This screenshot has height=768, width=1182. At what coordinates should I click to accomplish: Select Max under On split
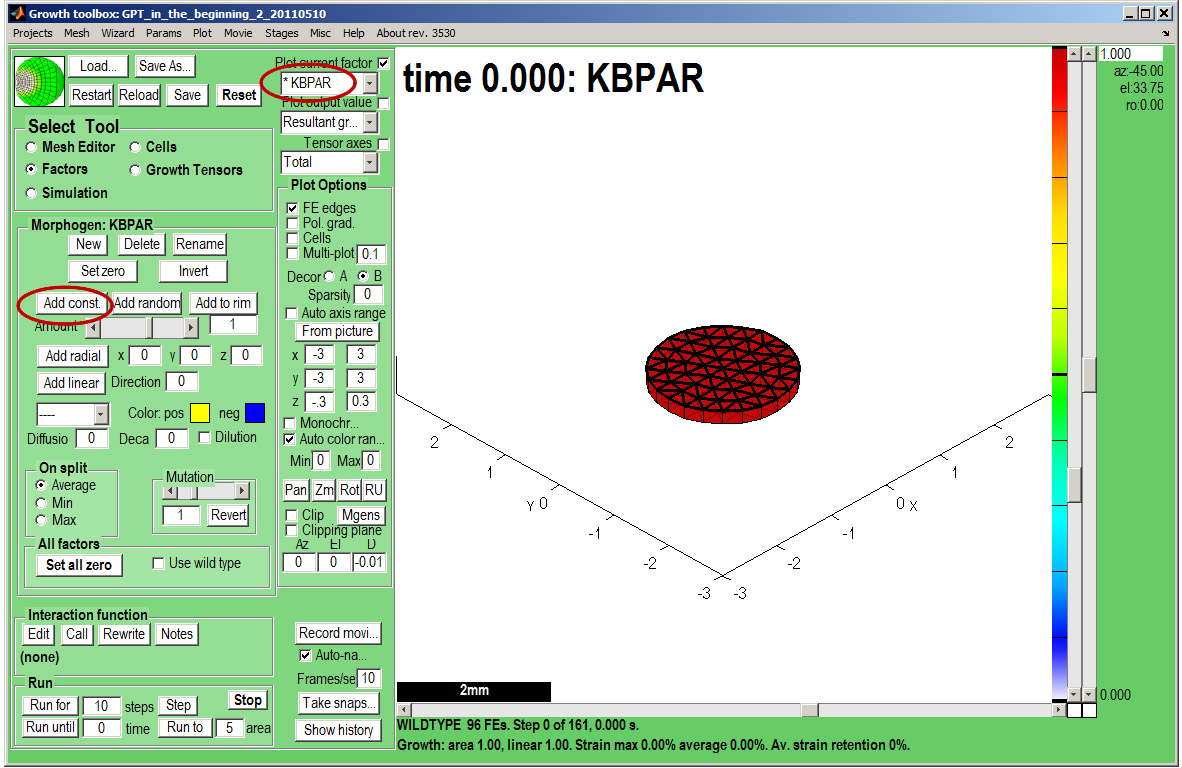[x=41, y=520]
